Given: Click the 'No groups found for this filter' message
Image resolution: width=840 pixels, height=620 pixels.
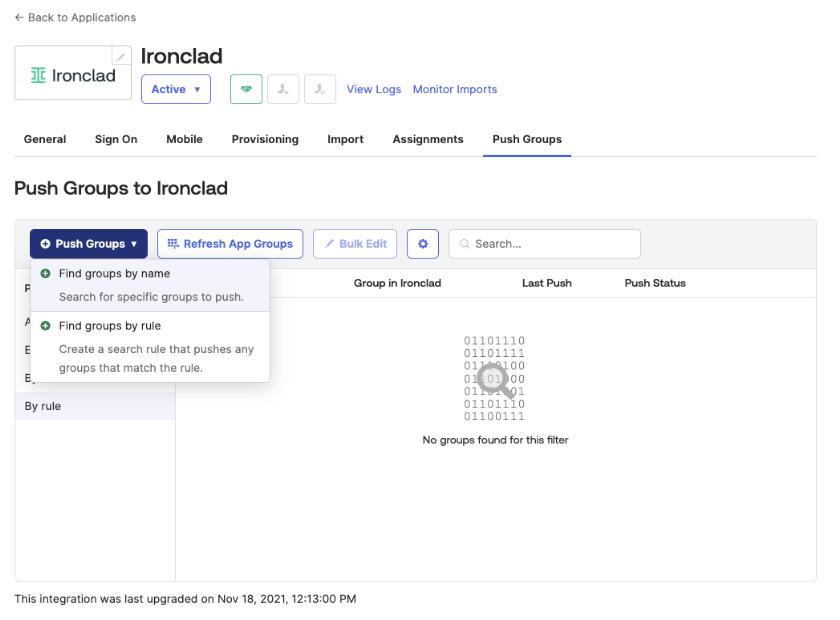Looking at the screenshot, I should pos(496,440).
